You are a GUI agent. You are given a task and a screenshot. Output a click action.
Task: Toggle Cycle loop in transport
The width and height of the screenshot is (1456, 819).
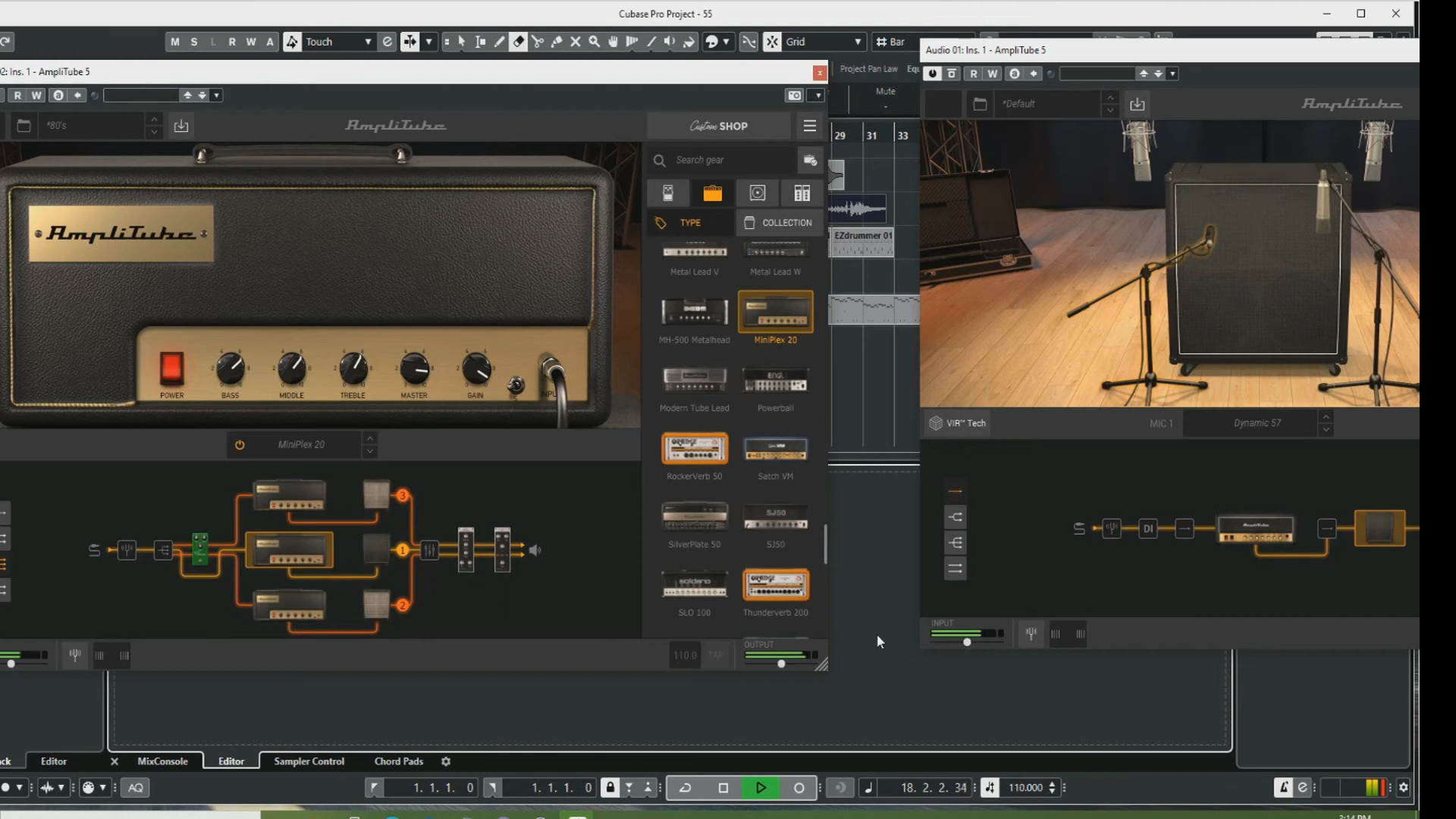coord(685,788)
